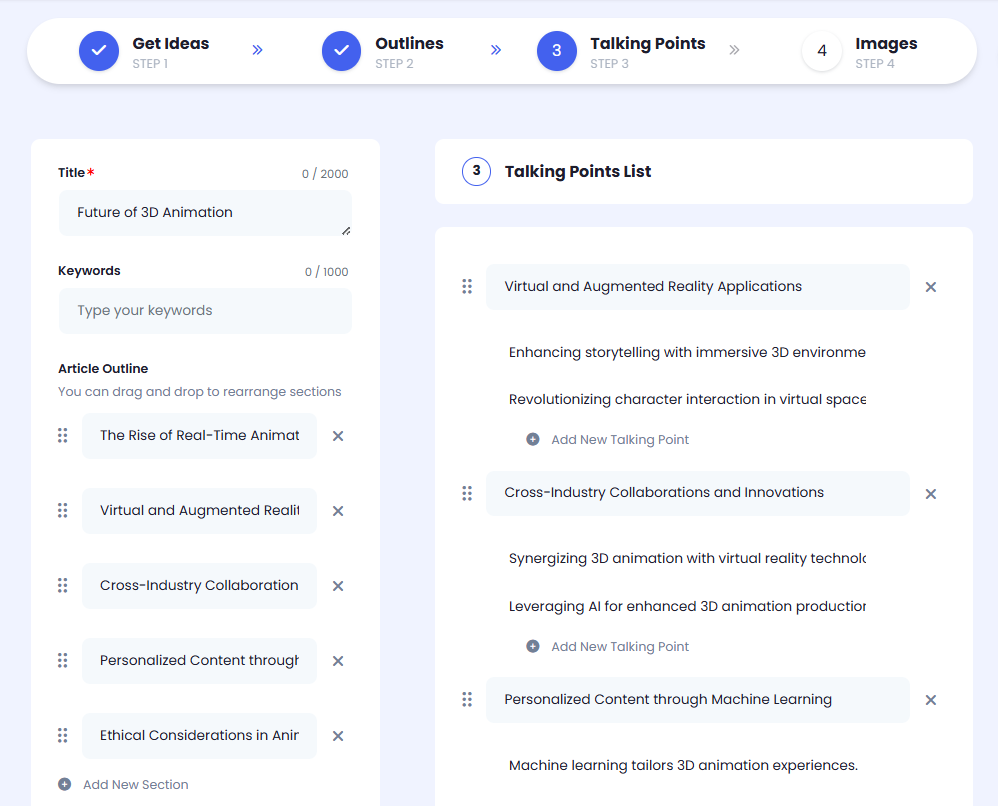Go to Talking Points step 3
Viewport: 998px width, 806px height.
[x=557, y=51]
